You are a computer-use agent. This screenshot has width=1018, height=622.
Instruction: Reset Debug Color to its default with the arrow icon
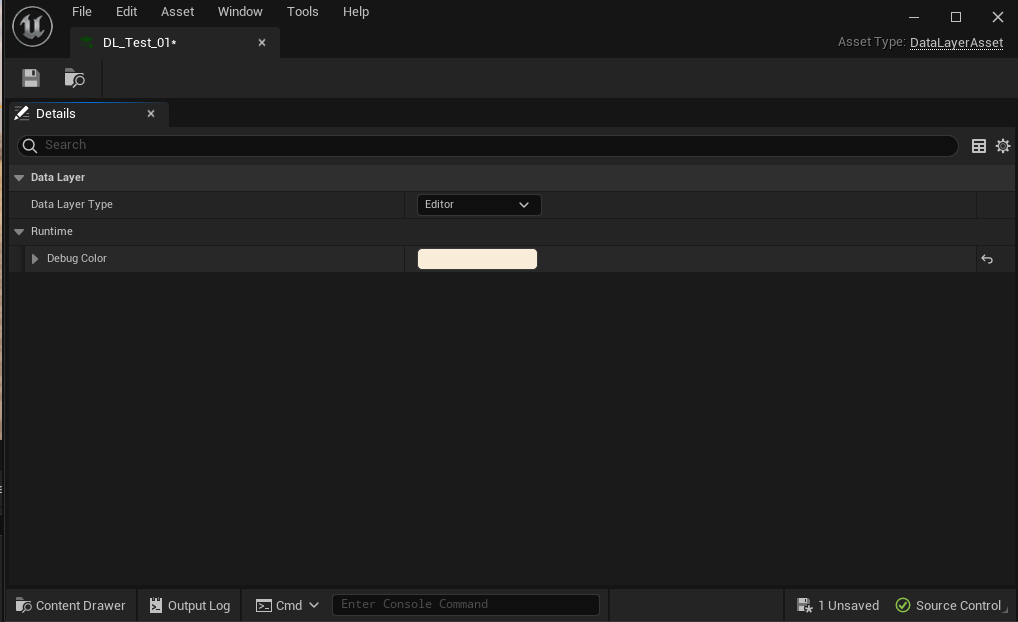click(987, 259)
